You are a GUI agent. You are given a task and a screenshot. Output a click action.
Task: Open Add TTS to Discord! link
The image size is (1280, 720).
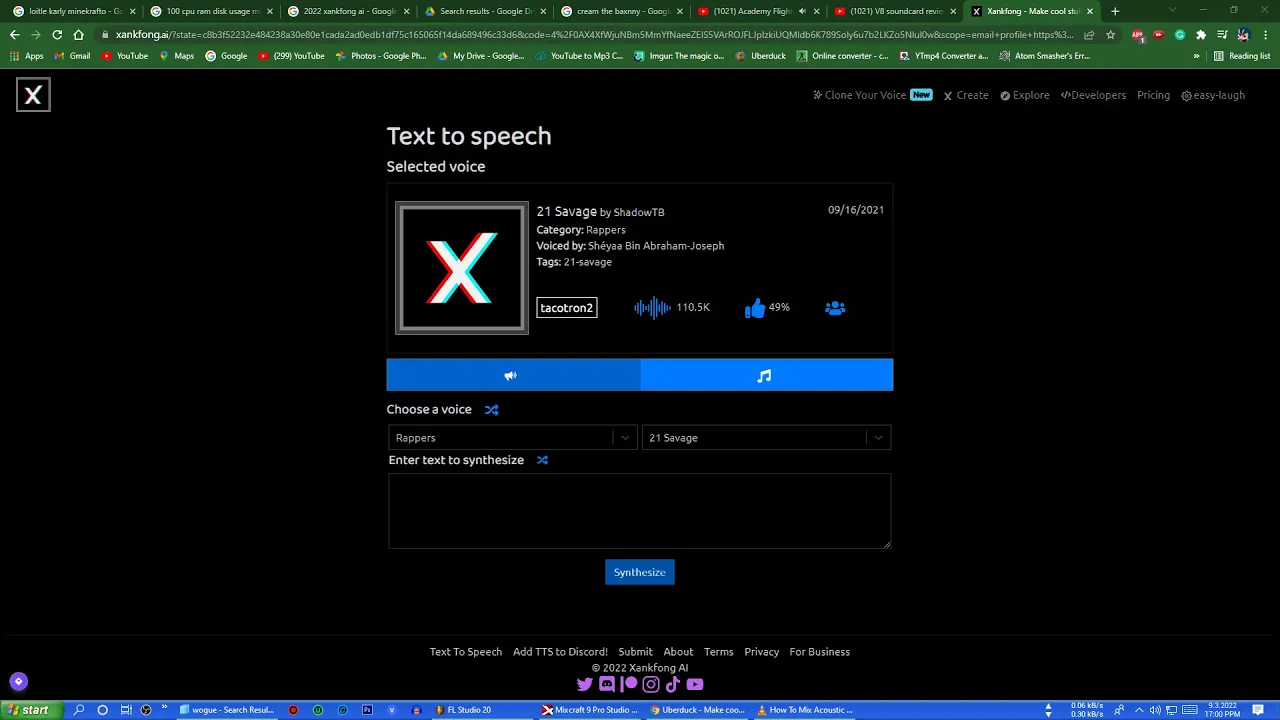tap(560, 652)
